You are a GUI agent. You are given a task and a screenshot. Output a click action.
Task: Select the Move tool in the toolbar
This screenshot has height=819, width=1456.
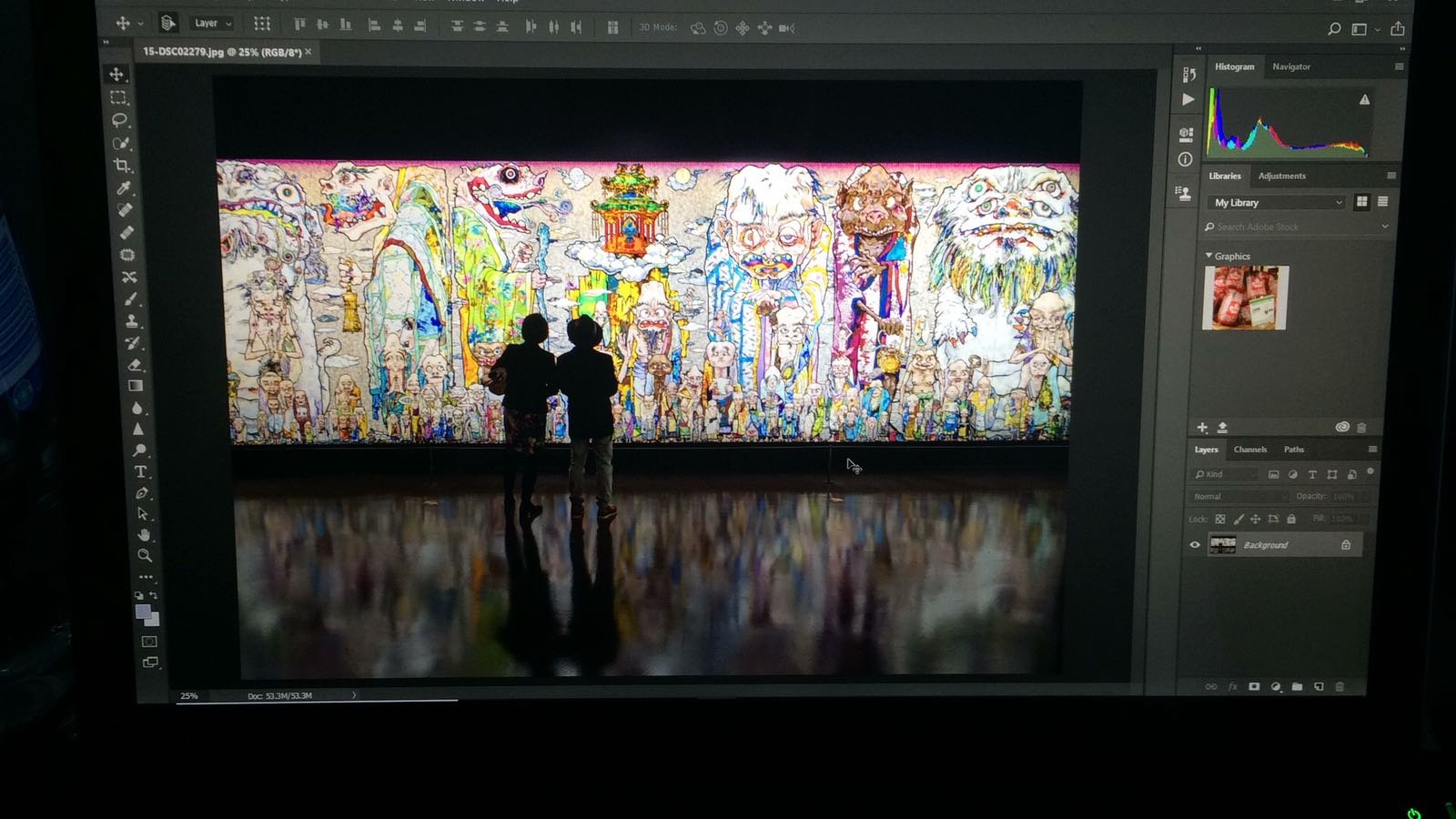pos(117,75)
